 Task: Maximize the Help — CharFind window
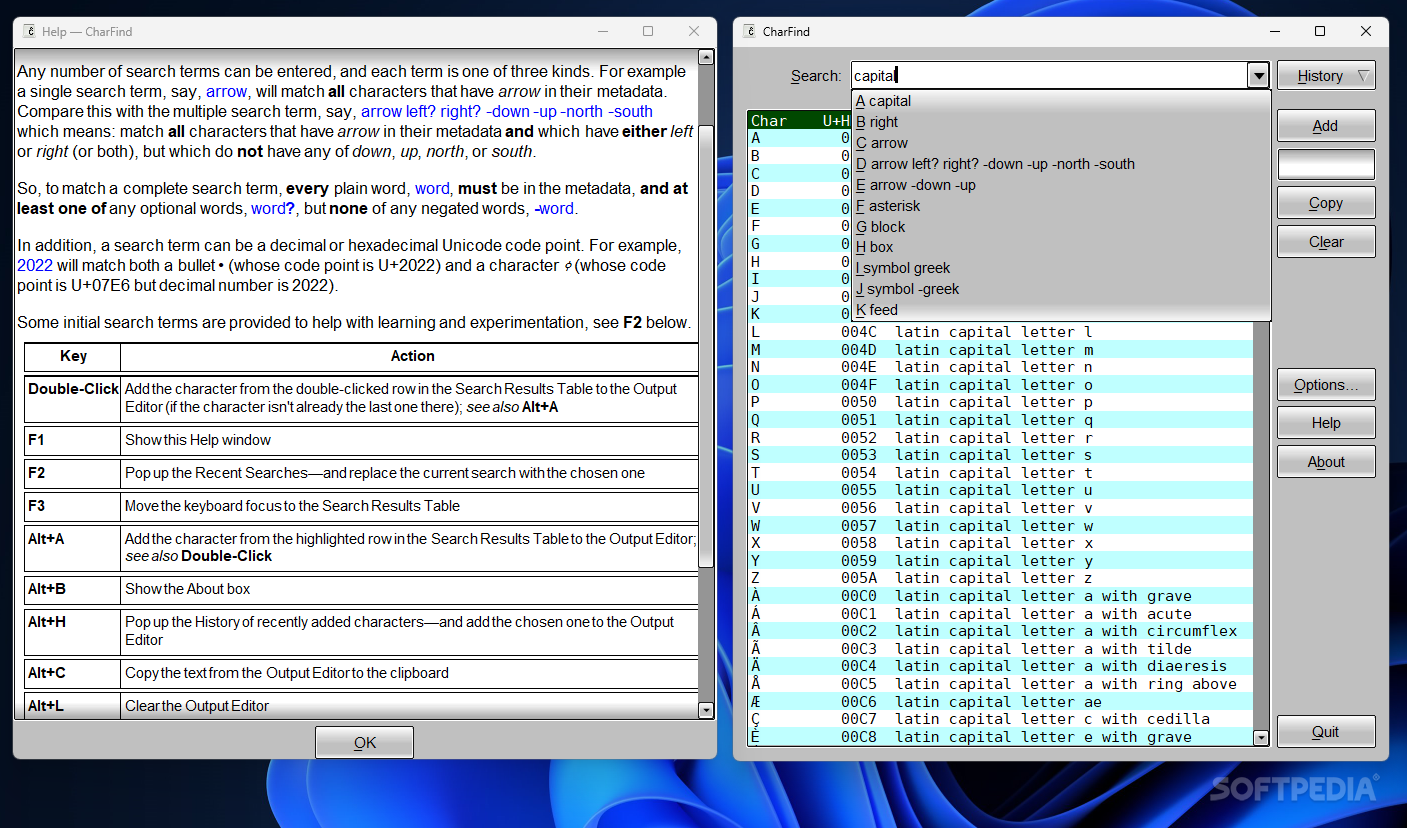tap(648, 31)
